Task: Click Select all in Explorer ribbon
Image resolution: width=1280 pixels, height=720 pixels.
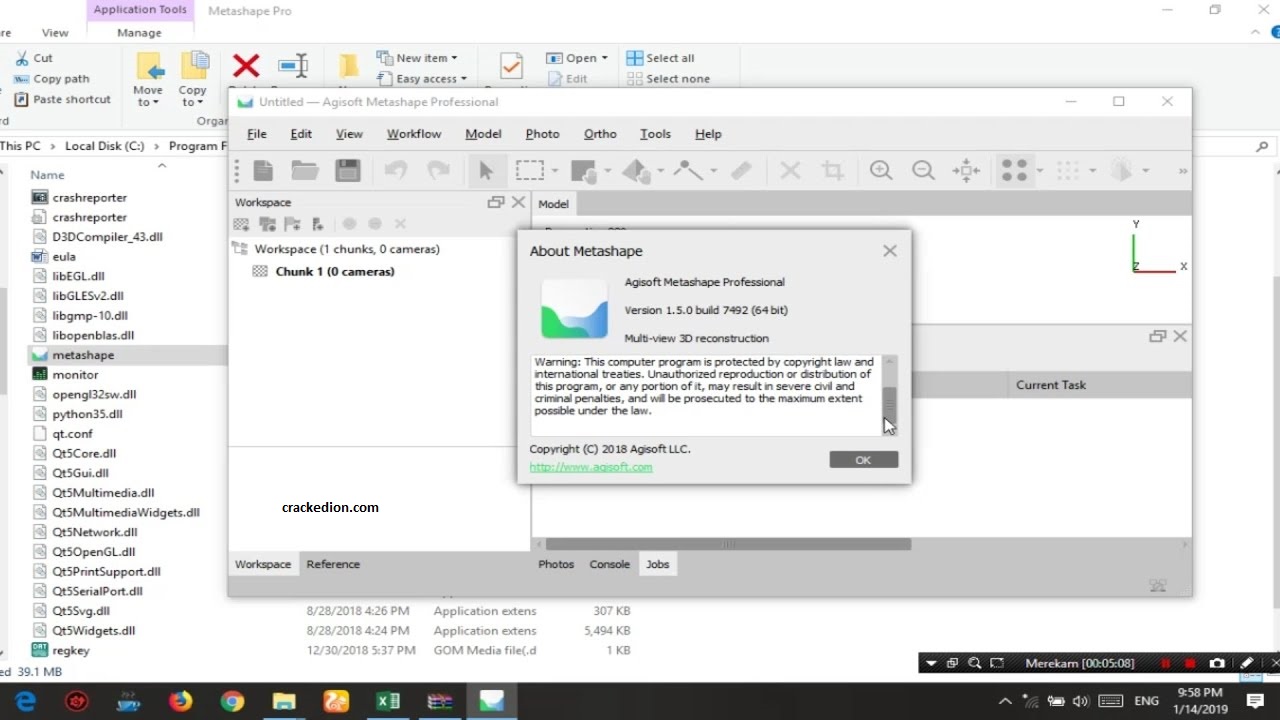Action: tap(660, 58)
